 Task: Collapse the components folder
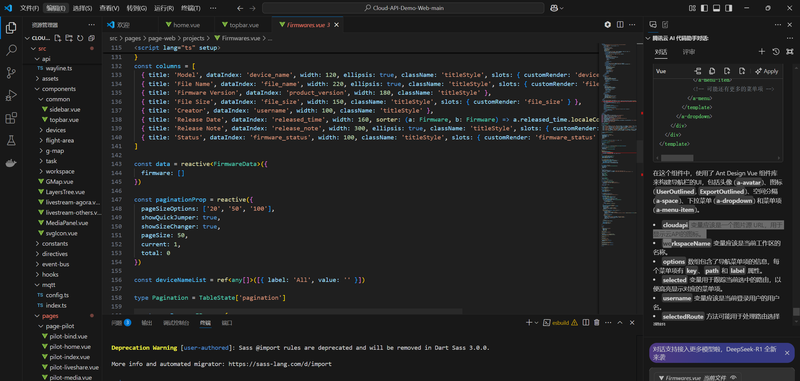(x=37, y=89)
